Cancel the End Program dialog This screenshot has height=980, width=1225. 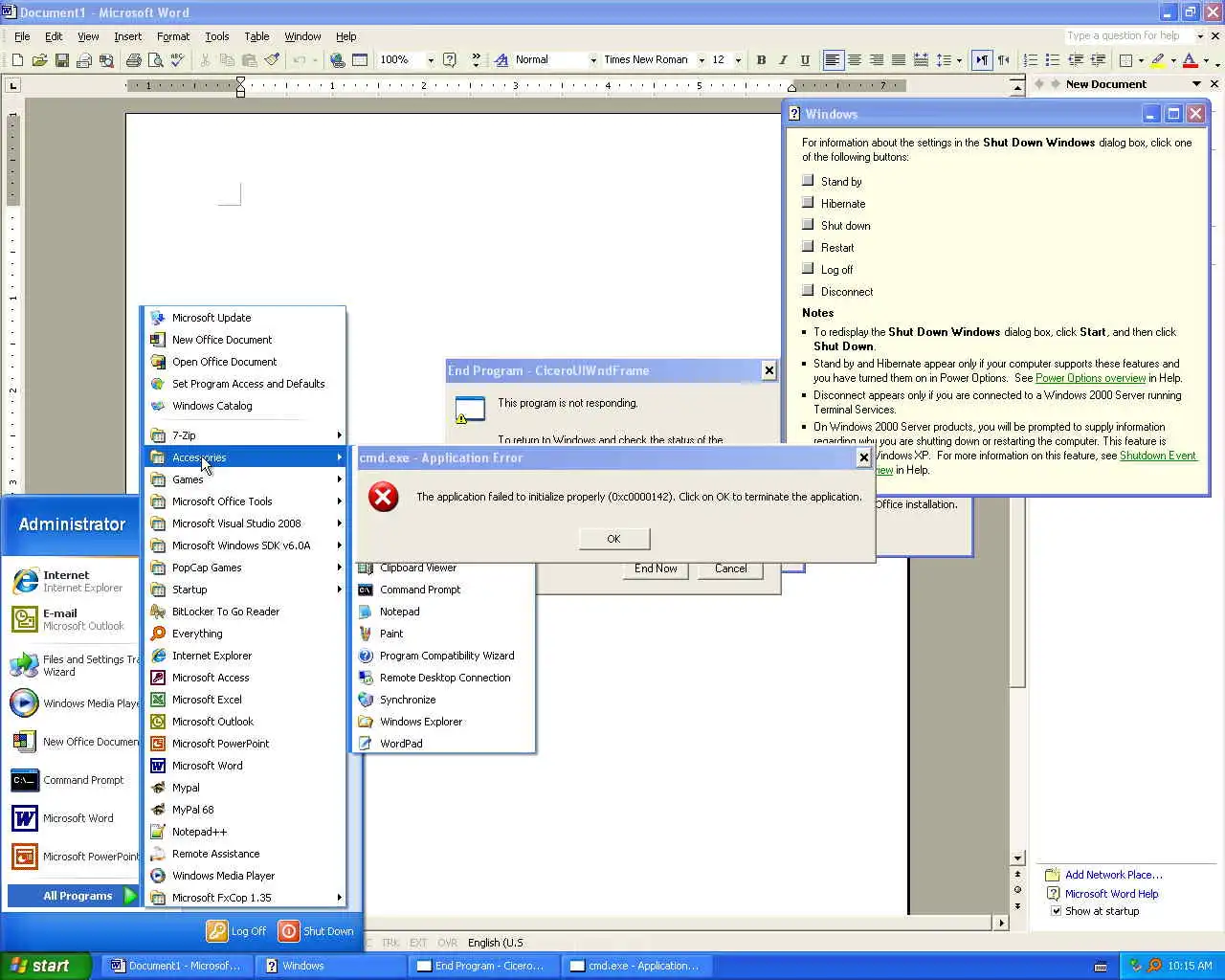pyautogui.click(x=730, y=568)
